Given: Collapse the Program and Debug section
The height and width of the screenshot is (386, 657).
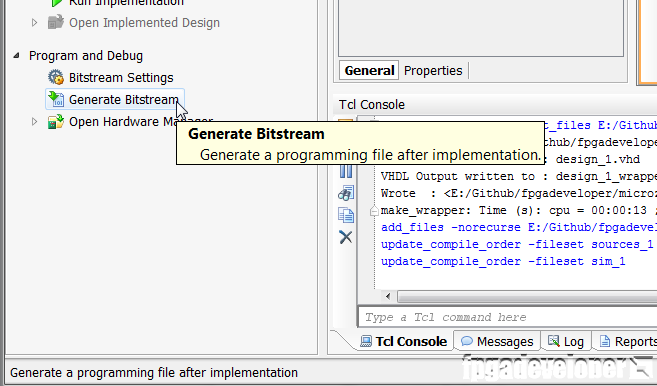Looking at the screenshot, I should (16, 55).
